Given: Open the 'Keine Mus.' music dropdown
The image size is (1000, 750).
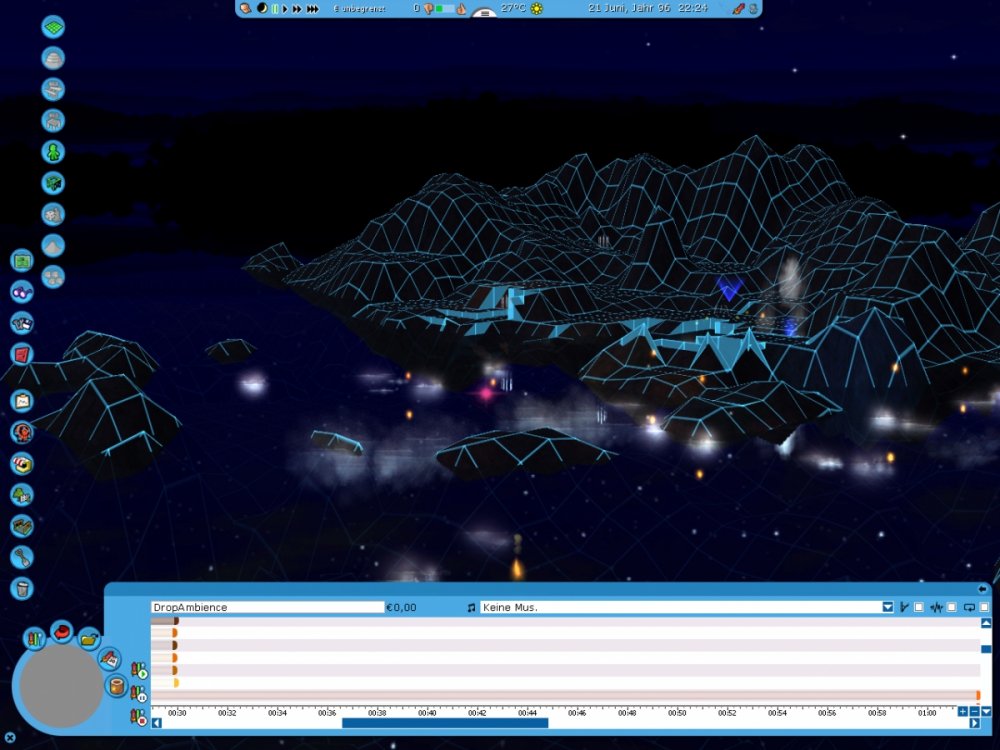Looking at the screenshot, I should pos(888,607).
